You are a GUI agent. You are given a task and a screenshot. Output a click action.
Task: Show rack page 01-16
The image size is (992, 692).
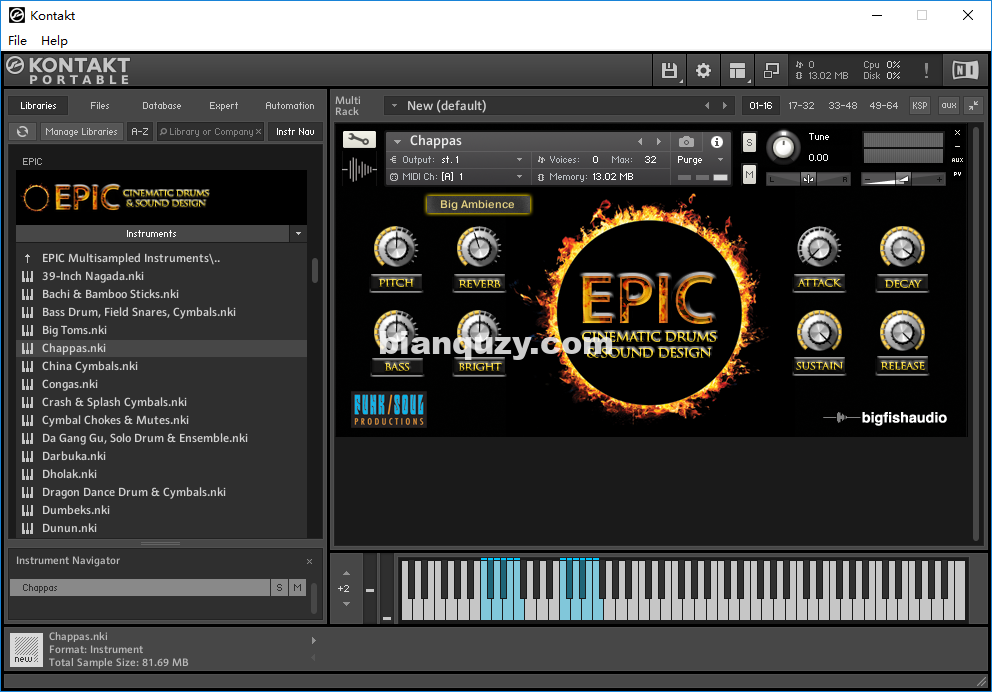[760, 106]
